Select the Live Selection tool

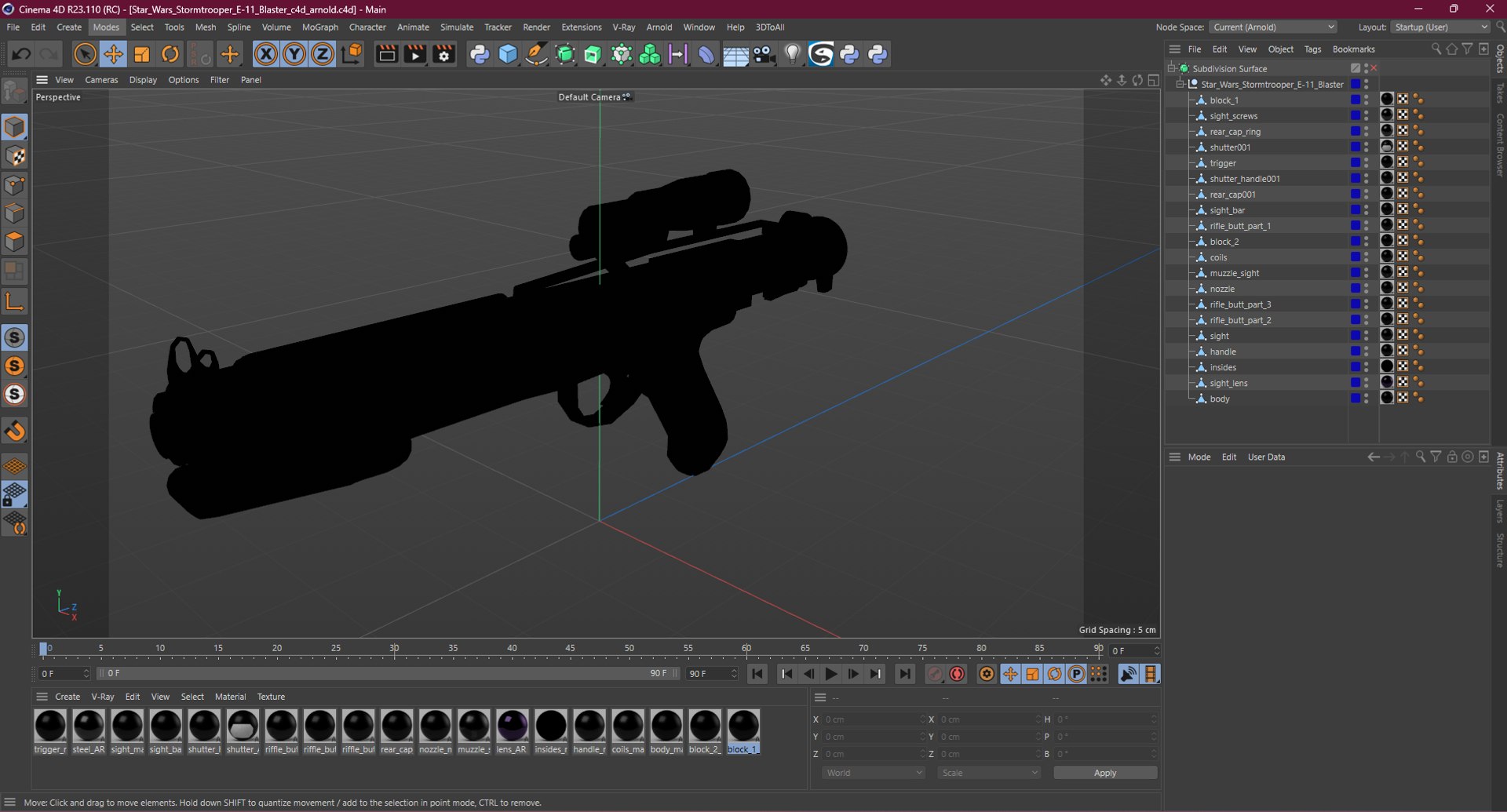[x=85, y=54]
